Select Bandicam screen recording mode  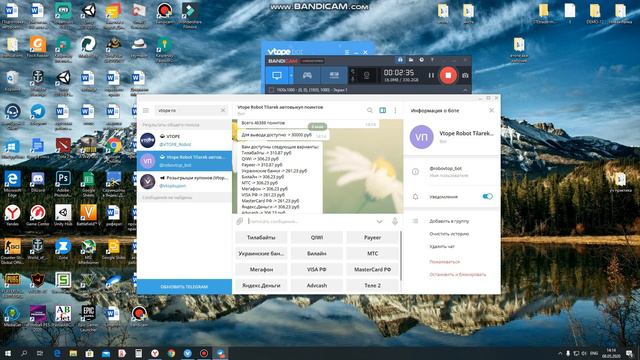coord(277,76)
